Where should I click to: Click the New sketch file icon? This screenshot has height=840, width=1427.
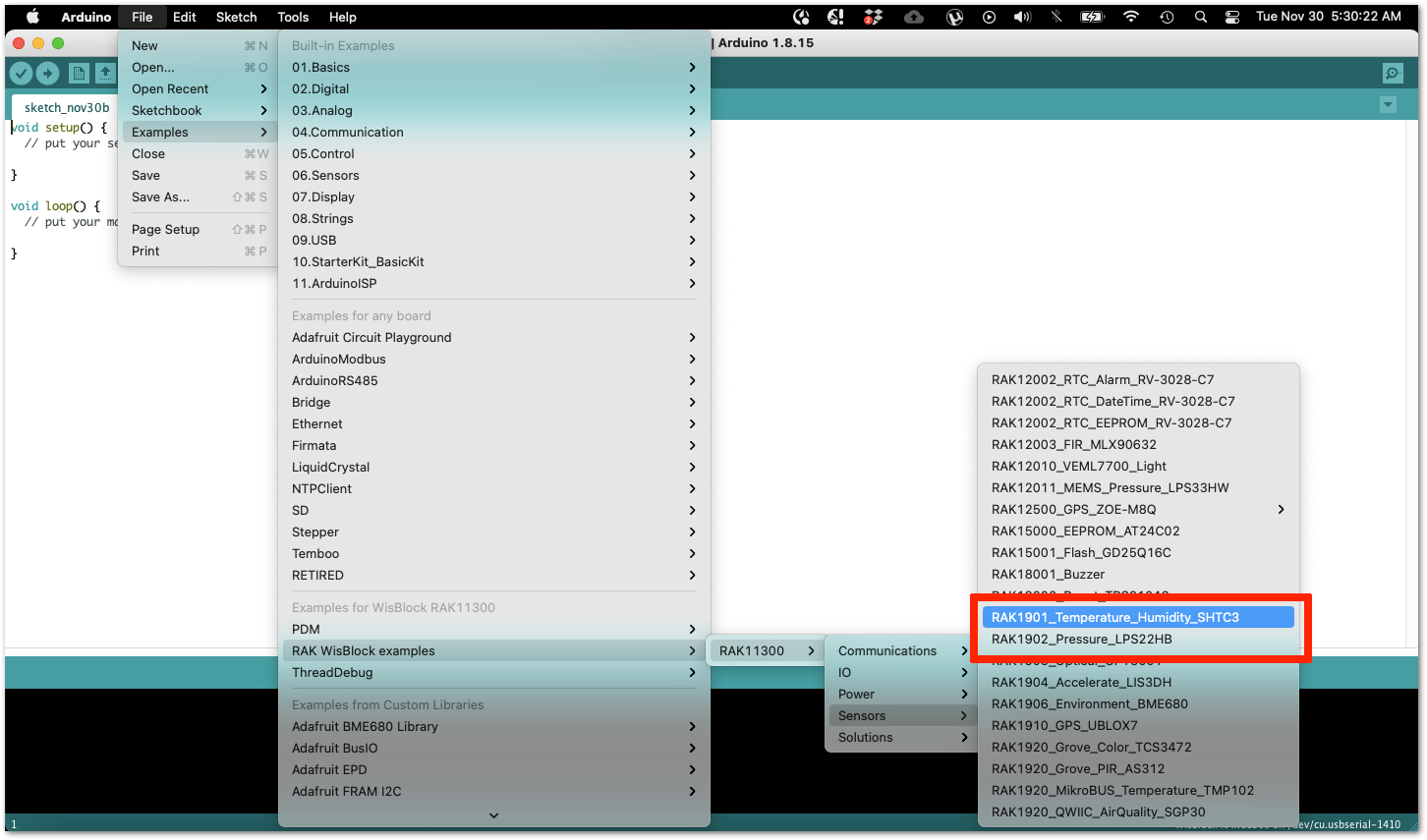coord(79,74)
